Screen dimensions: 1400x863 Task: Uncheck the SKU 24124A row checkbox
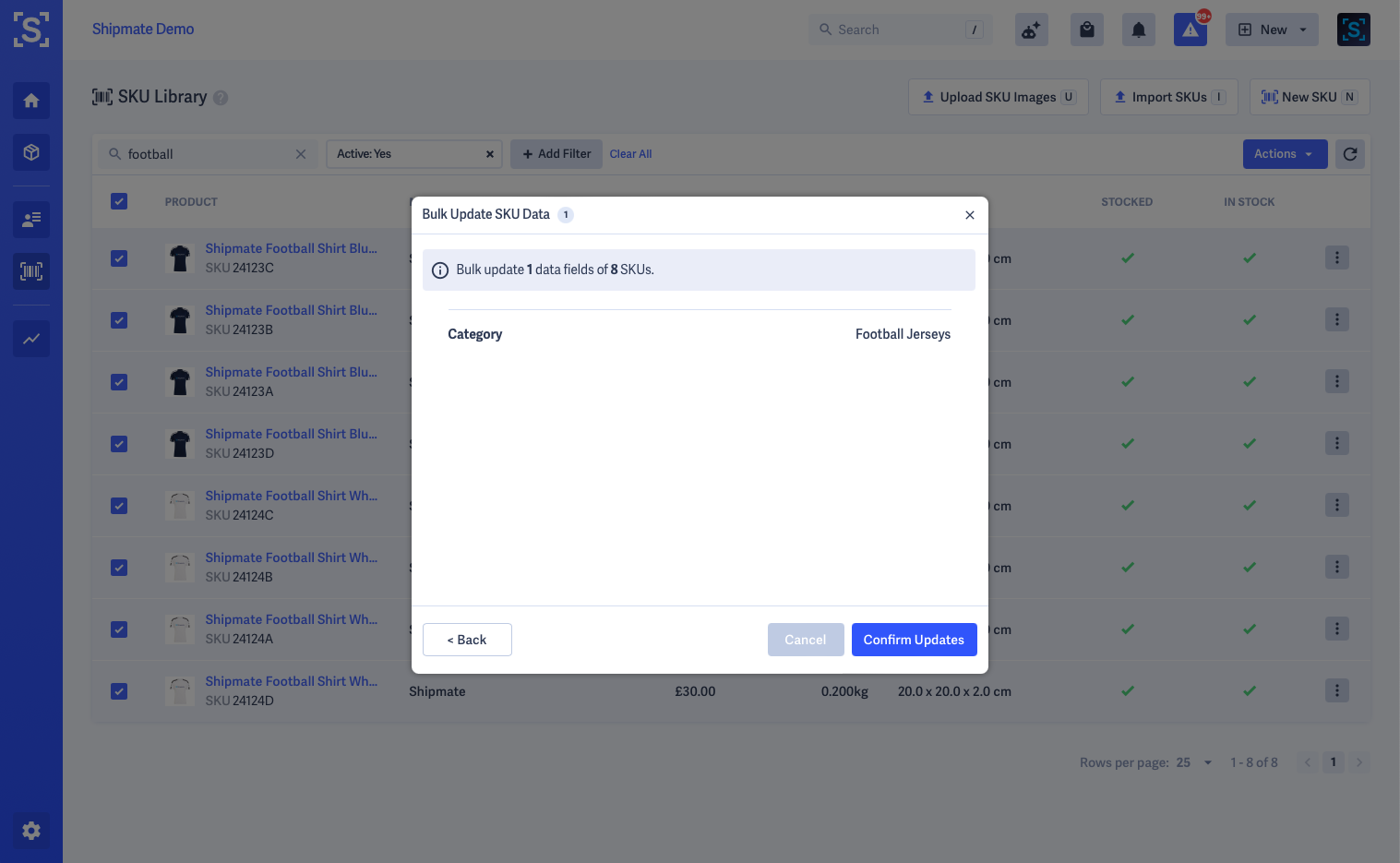coord(119,629)
